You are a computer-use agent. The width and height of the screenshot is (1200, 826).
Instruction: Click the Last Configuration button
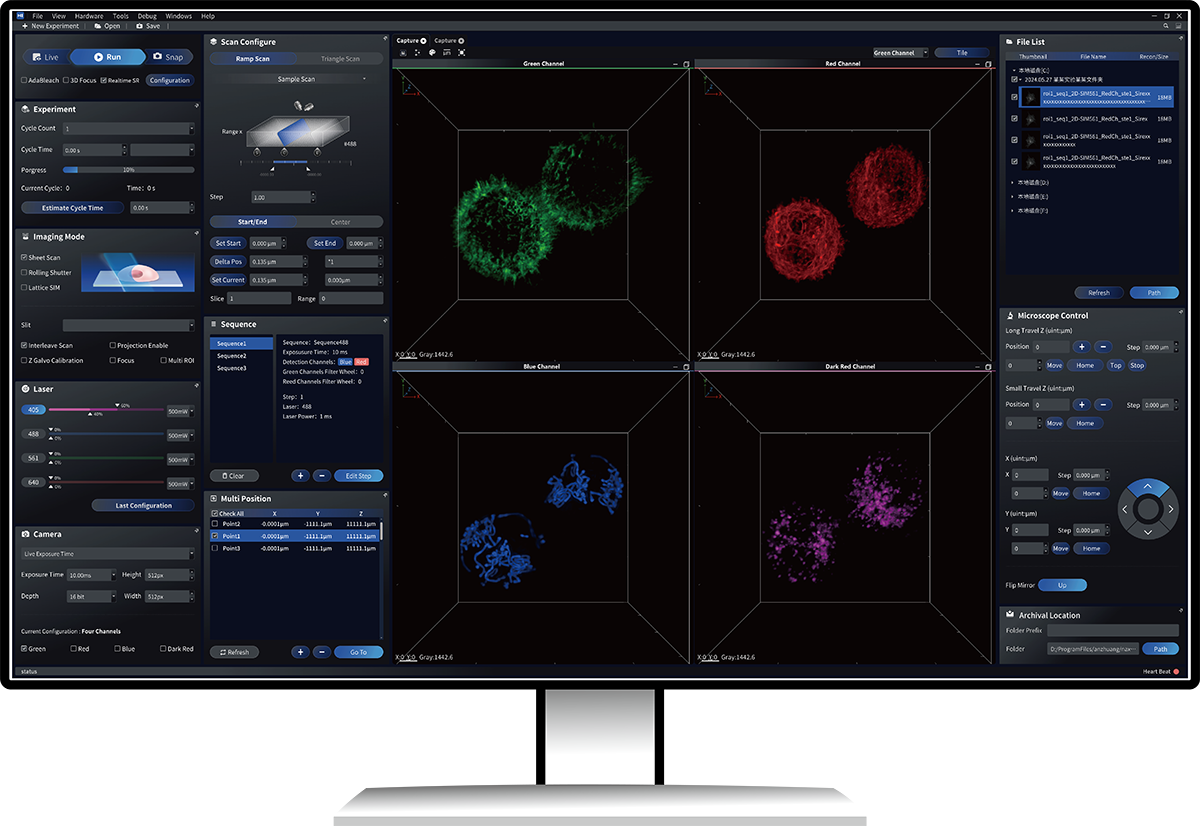[143, 506]
